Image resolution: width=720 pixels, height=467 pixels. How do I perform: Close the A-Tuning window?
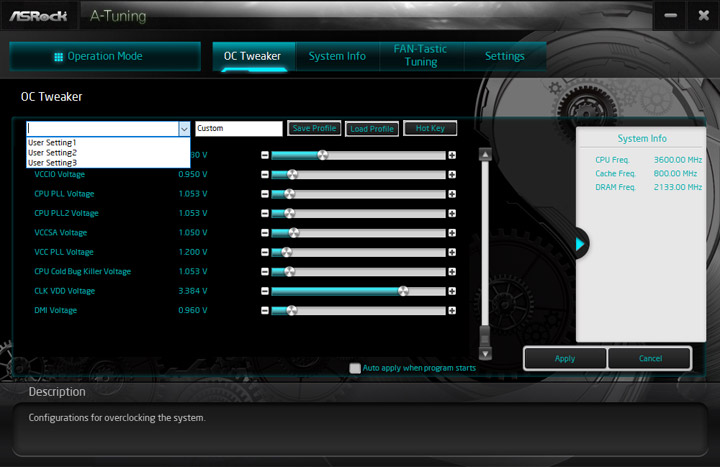point(703,15)
